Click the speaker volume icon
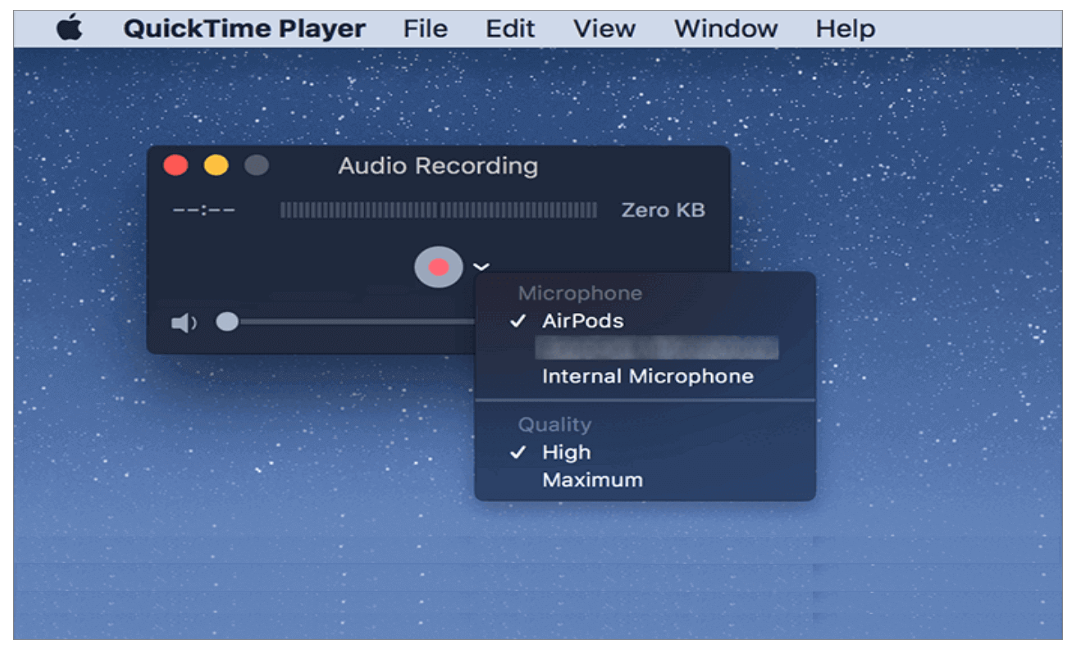 tap(184, 322)
